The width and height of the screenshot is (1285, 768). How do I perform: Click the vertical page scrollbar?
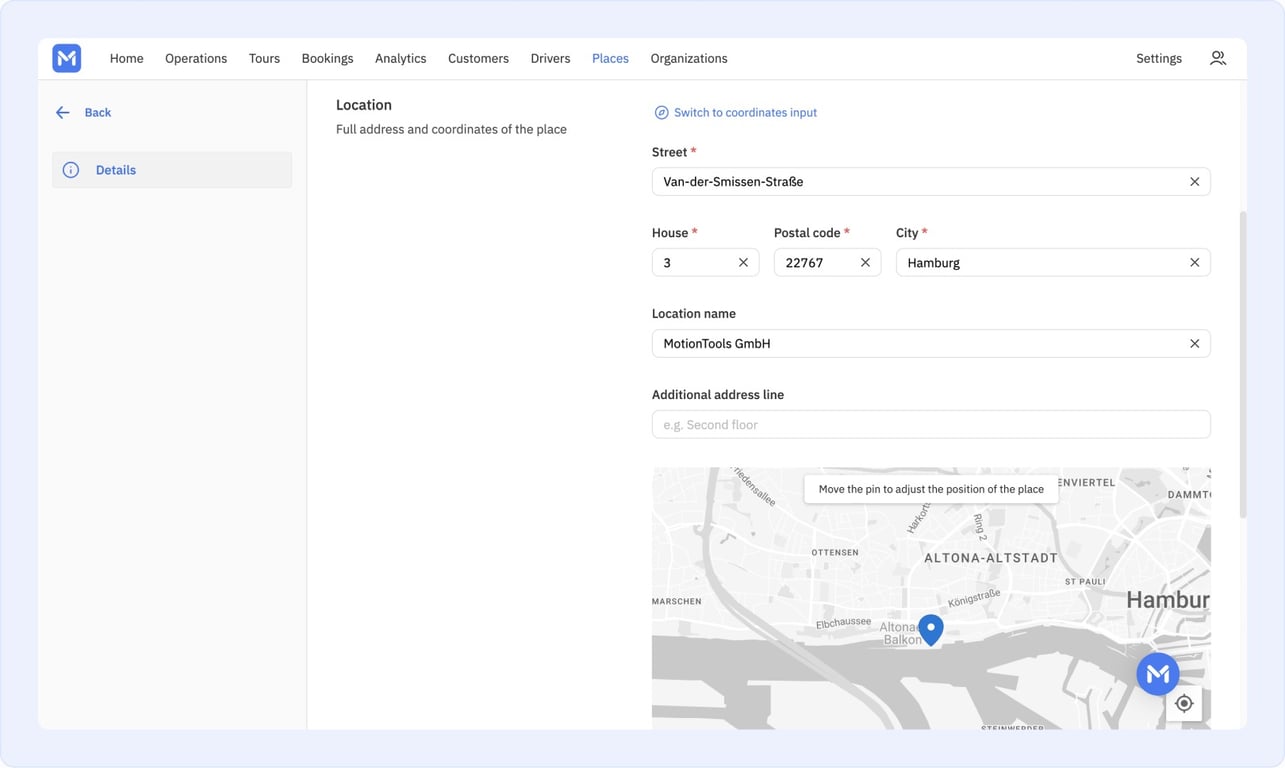(x=1243, y=364)
